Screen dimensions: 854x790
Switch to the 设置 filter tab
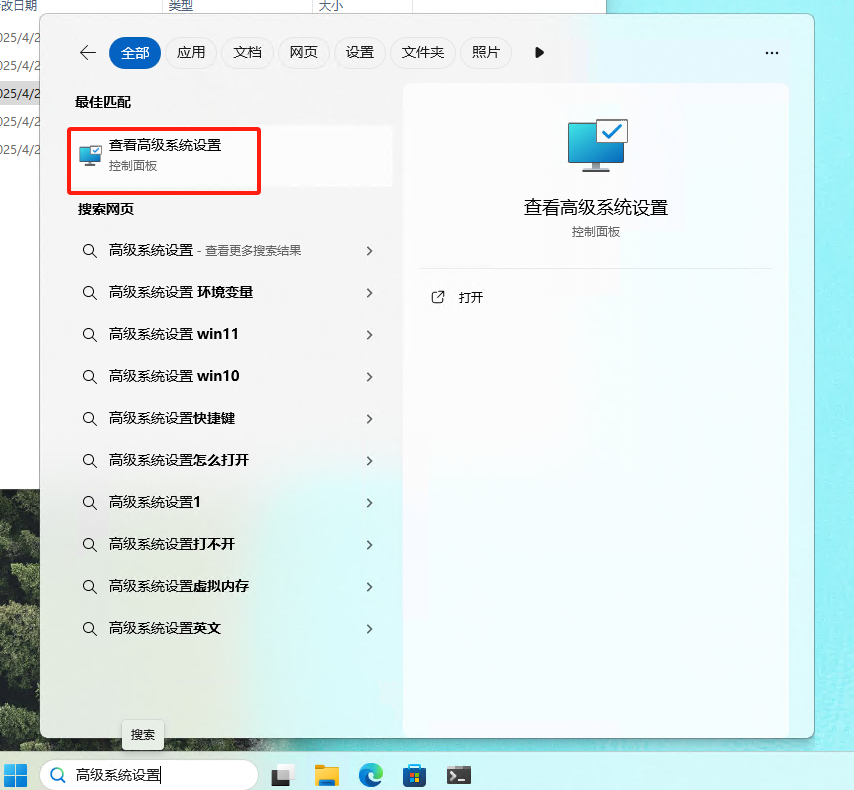click(360, 53)
